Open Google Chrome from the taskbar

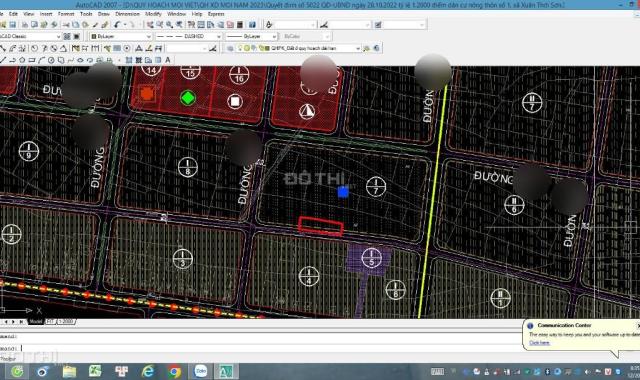click(x=174, y=371)
